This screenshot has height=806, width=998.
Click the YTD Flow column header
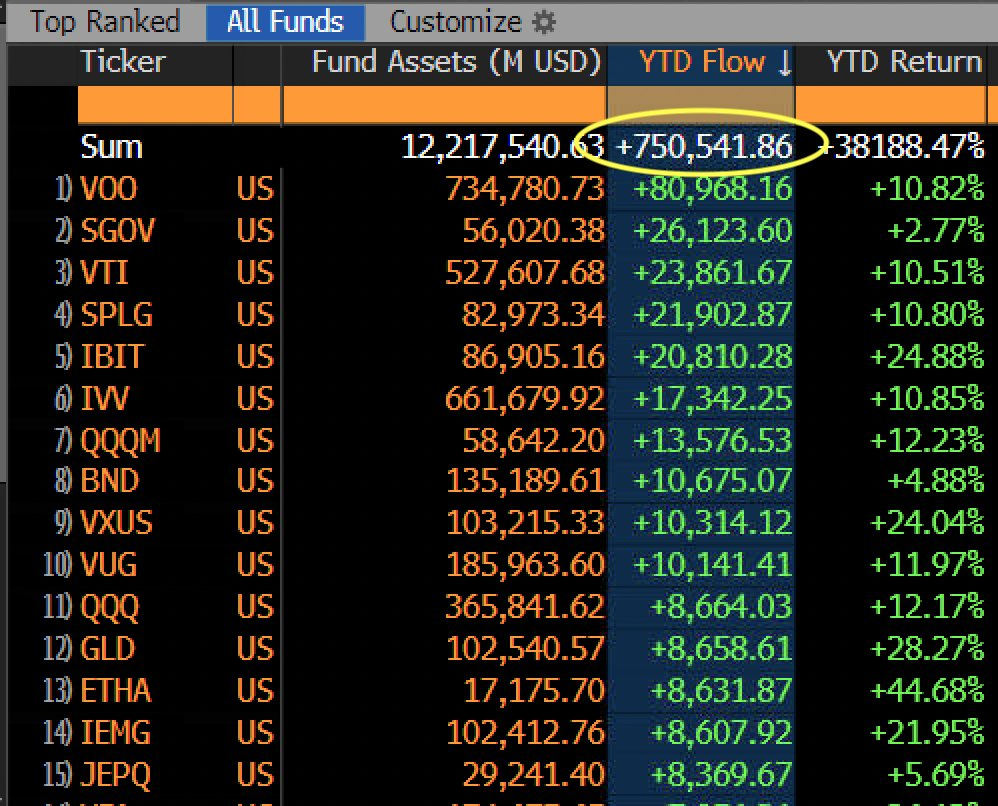(701, 62)
